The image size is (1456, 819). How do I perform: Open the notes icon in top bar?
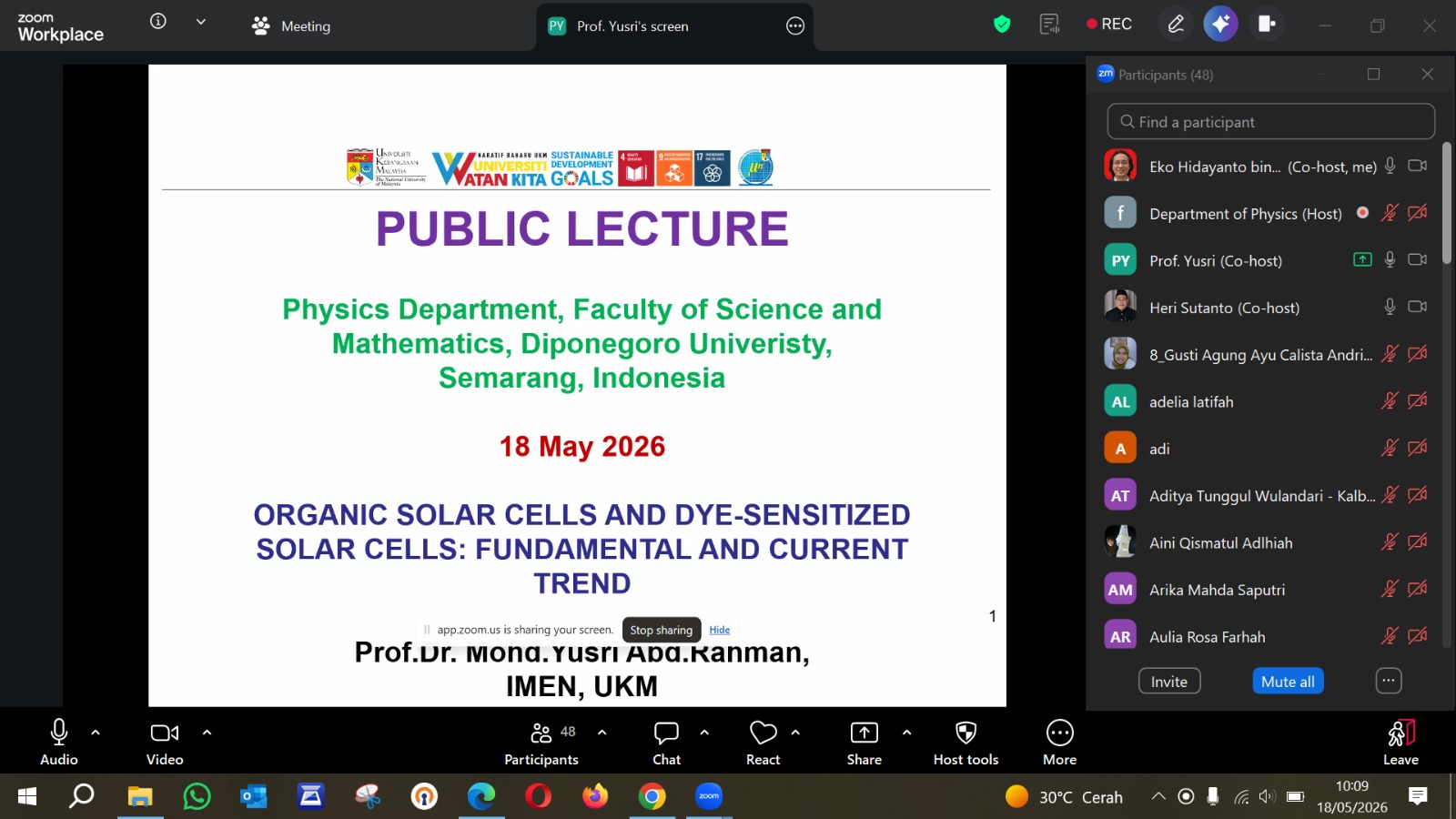[x=1049, y=25]
